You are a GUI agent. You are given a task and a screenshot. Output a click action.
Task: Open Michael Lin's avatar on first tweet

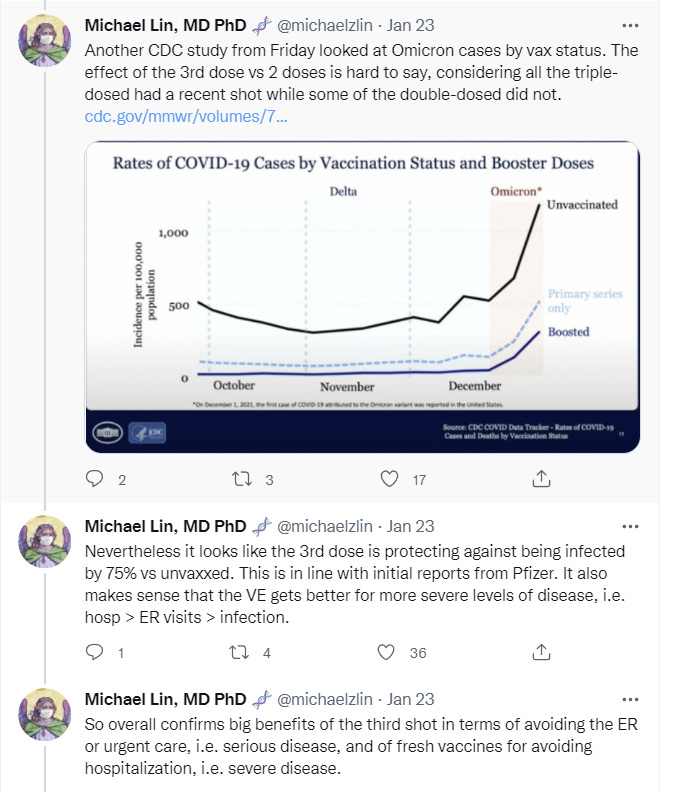click(44, 40)
